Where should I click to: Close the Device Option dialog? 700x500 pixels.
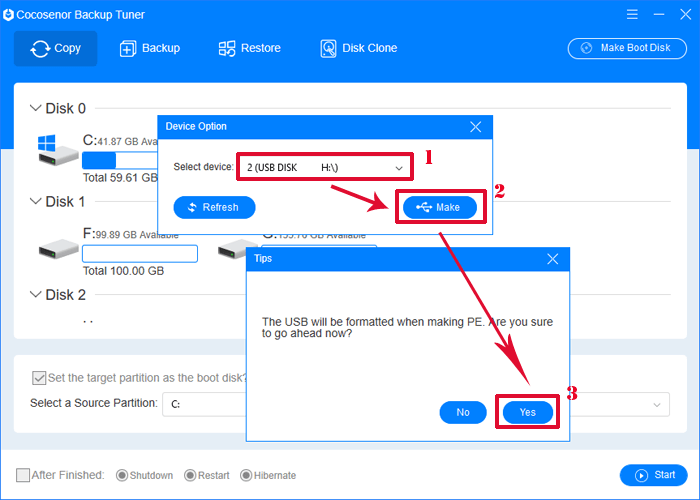pos(475,127)
